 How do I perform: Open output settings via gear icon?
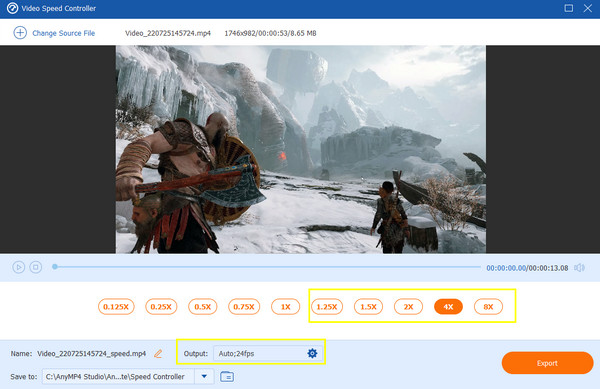pyautogui.click(x=312, y=353)
